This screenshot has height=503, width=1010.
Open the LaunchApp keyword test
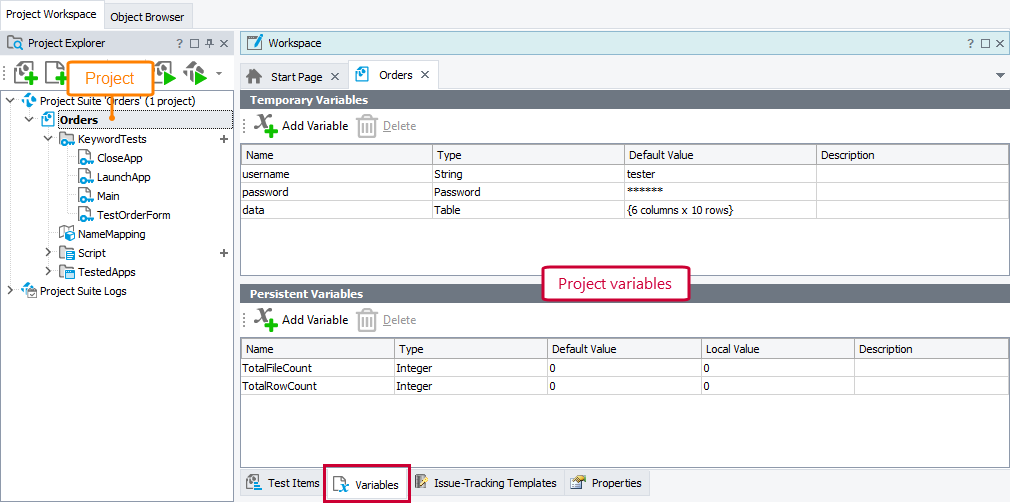click(x=123, y=177)
